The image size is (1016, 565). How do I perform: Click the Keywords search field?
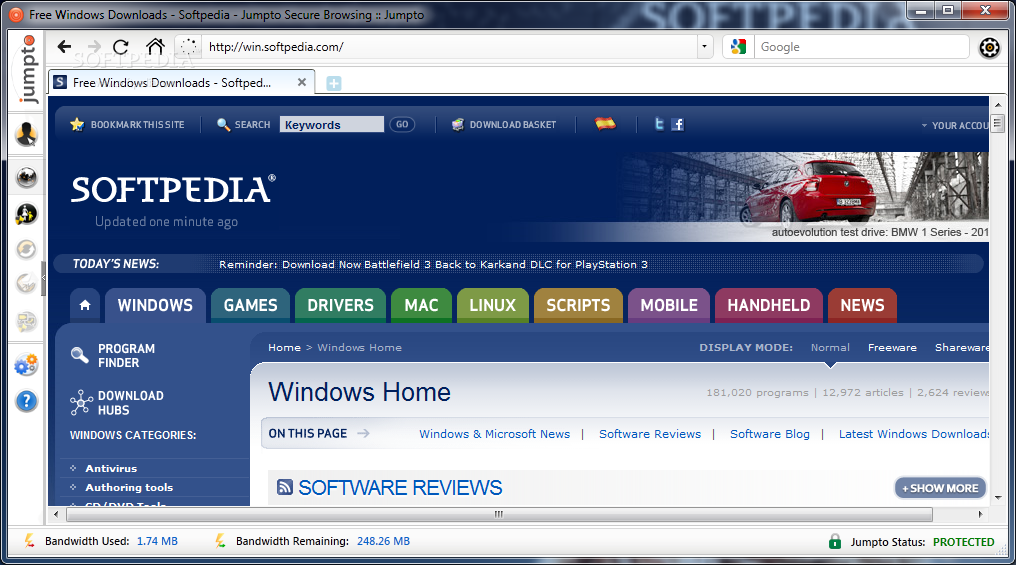coord(332,124)
